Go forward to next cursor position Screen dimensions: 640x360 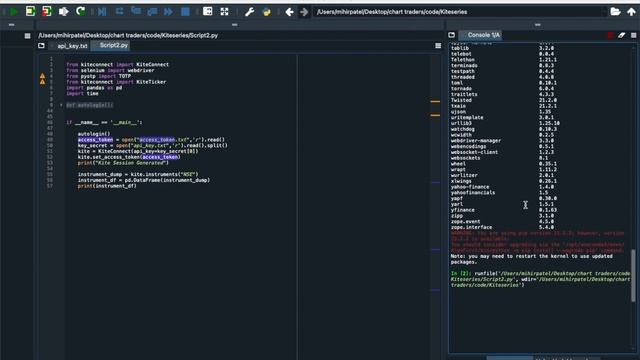point(304,12)
